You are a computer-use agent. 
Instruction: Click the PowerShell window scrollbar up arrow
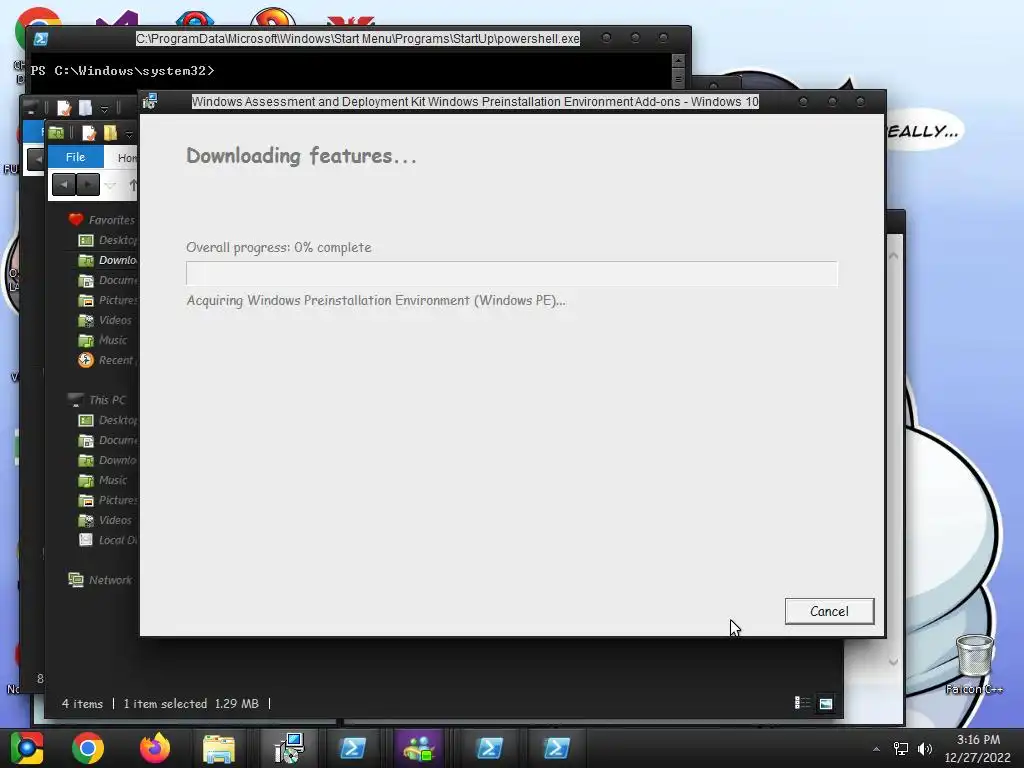pos(678,61)
